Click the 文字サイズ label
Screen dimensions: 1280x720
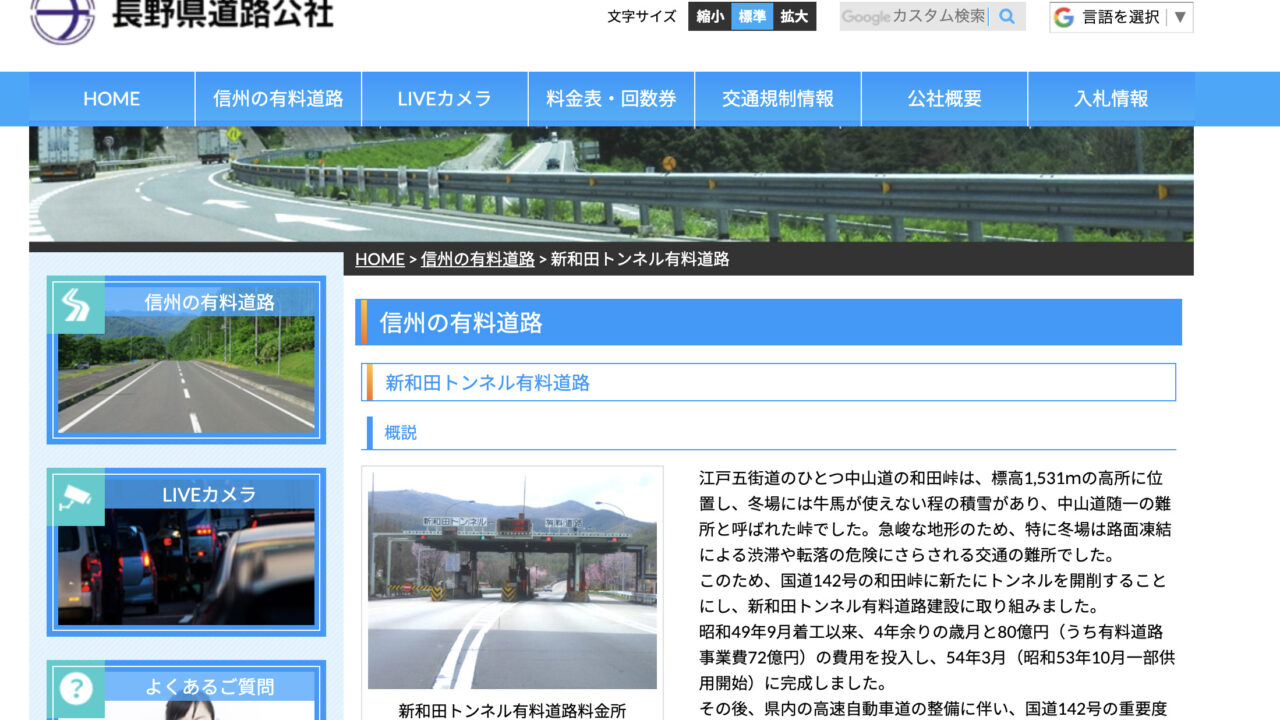coord(642,16)
